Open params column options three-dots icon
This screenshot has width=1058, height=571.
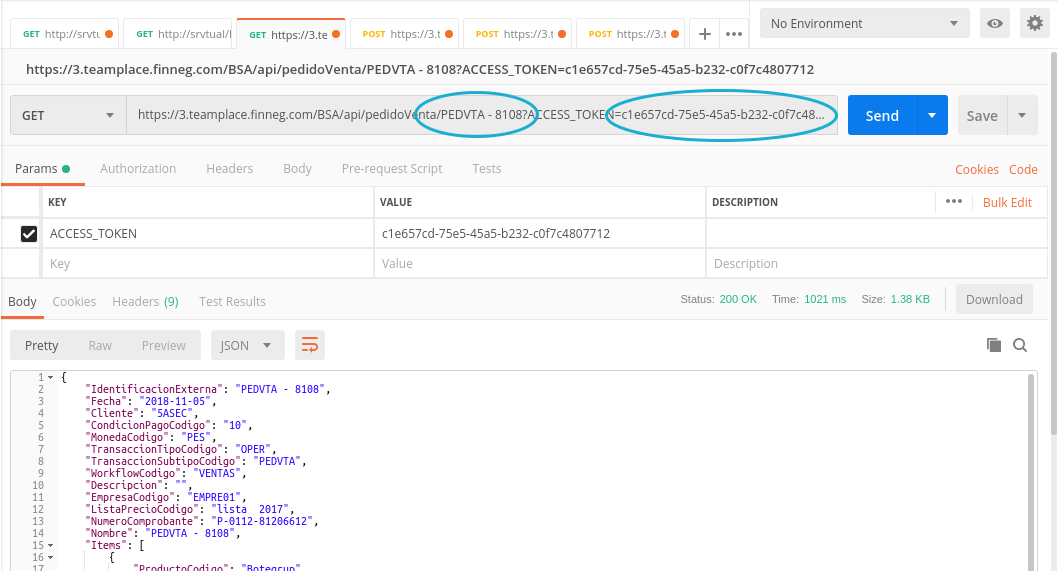coord(953,202)
